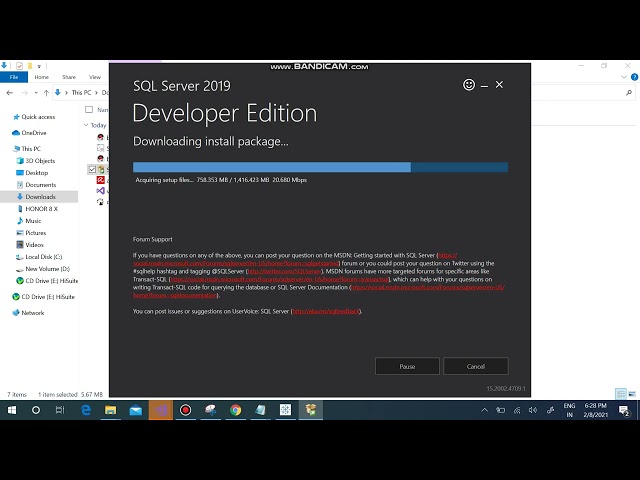Open HONOR 8 X device
The image size is (640, 480).
coord(42,209)
